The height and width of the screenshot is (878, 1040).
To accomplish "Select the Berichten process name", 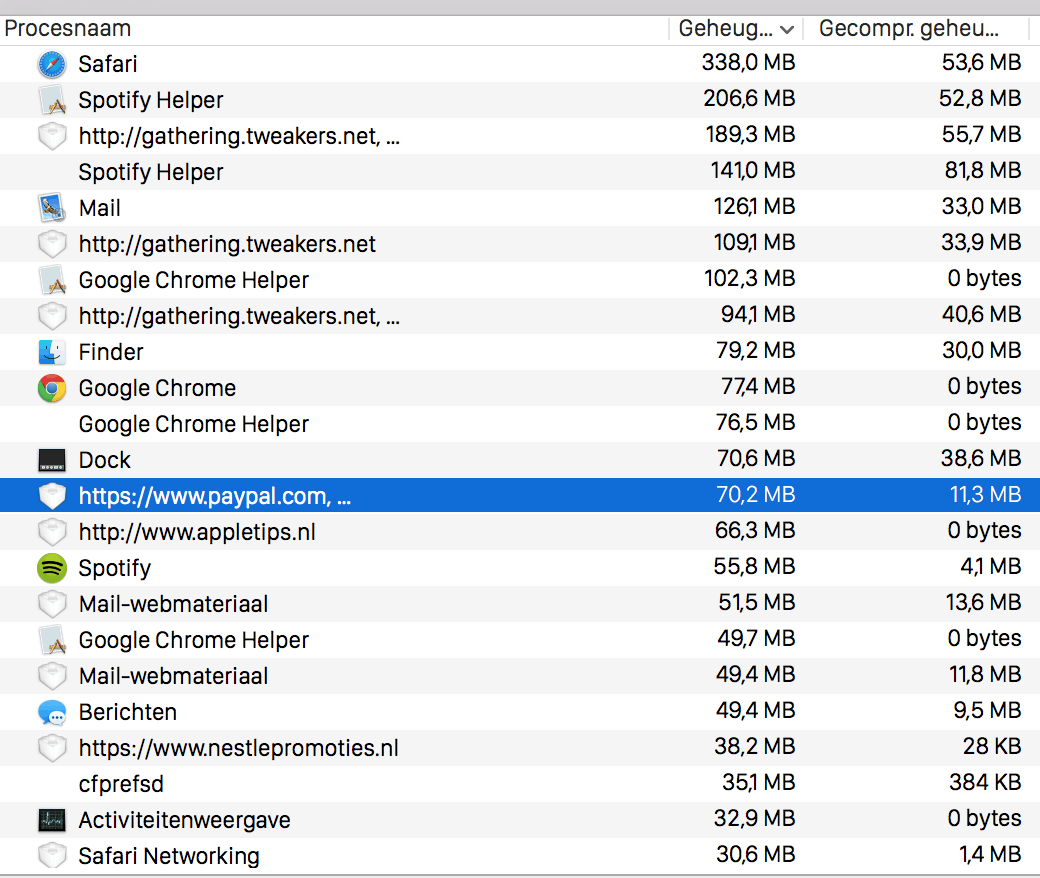I will pos(127,712).
